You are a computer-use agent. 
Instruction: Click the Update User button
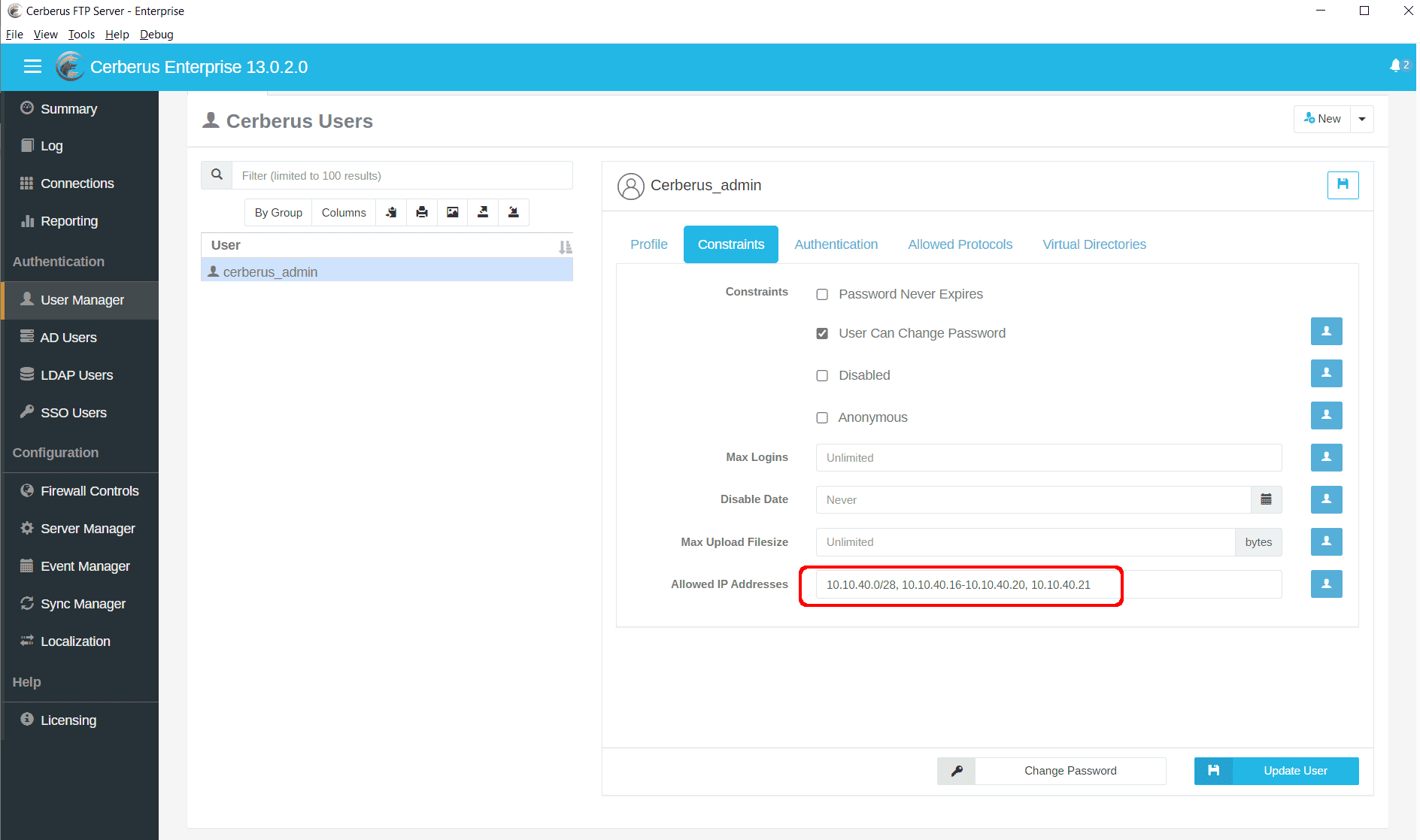point(1276,771)
